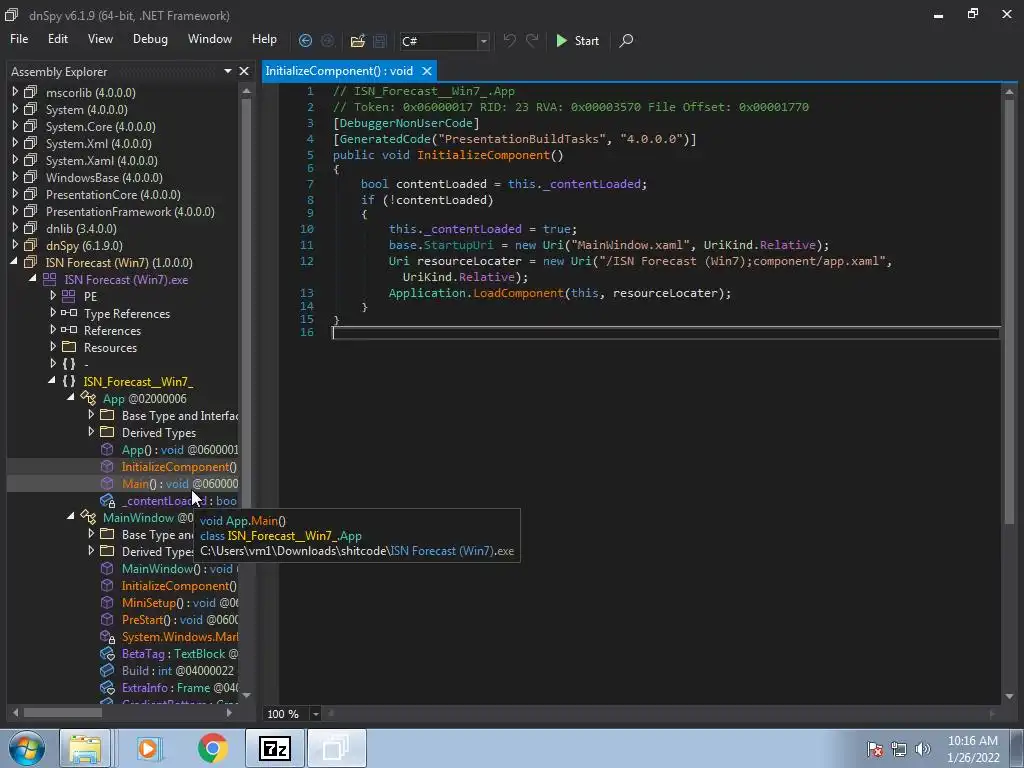Screen dimensions: 1024x768
Task: Click the mscorlib assembly icon
Action: pyautogui.click(x=31, y=92)
